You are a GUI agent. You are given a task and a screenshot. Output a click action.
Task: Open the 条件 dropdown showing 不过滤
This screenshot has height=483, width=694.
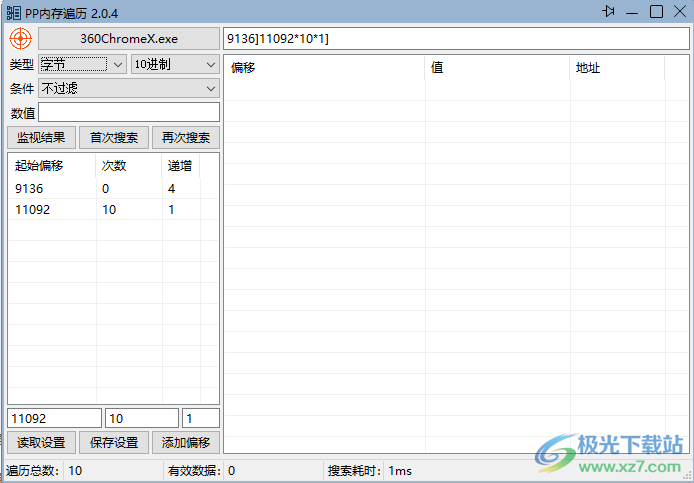click(x=128, y=88)
